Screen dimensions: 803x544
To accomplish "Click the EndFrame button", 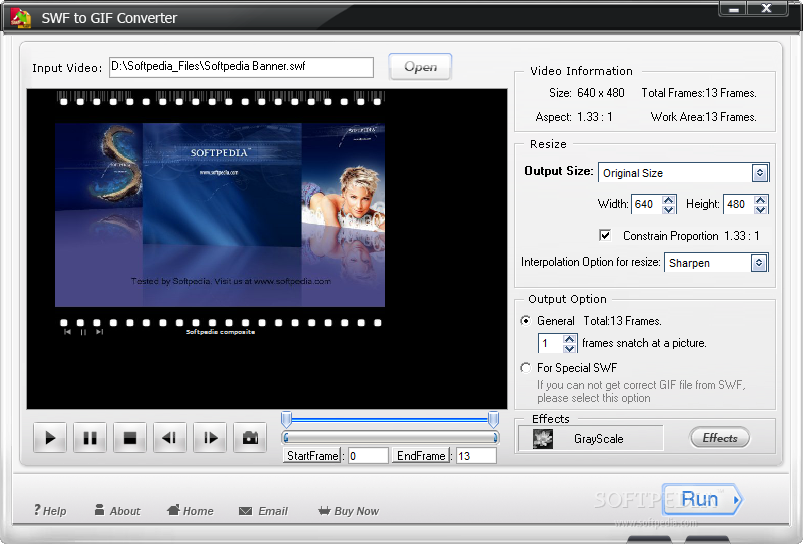I will pyautogui.click(x=421, y=455).
